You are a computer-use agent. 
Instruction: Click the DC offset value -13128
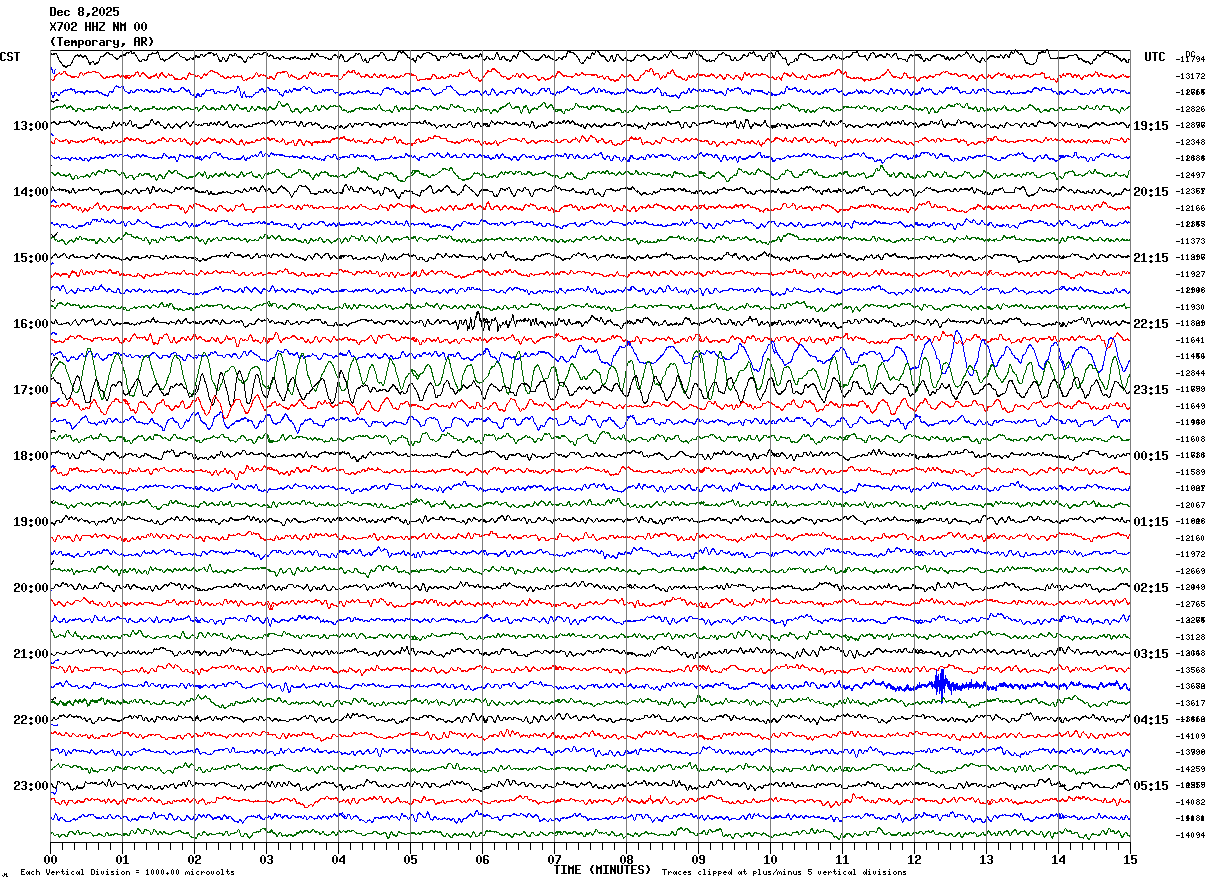(1191, 637)
